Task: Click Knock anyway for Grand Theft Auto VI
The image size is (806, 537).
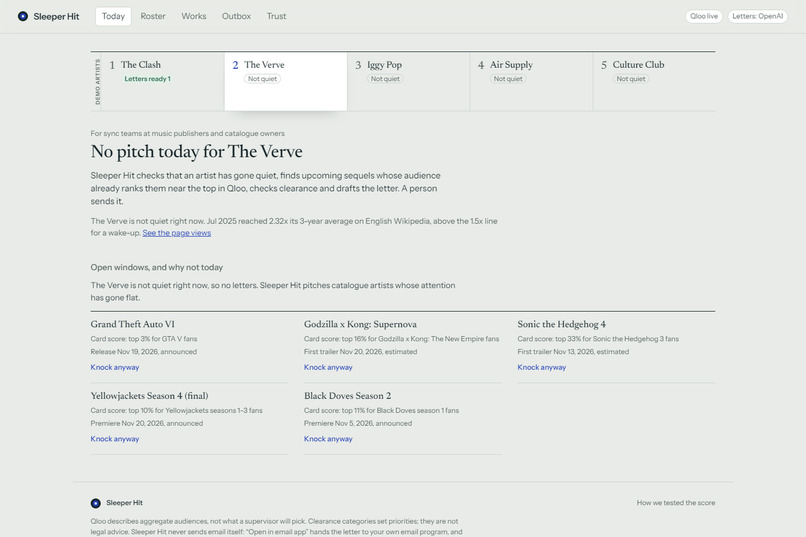Action: coord(115,367)
